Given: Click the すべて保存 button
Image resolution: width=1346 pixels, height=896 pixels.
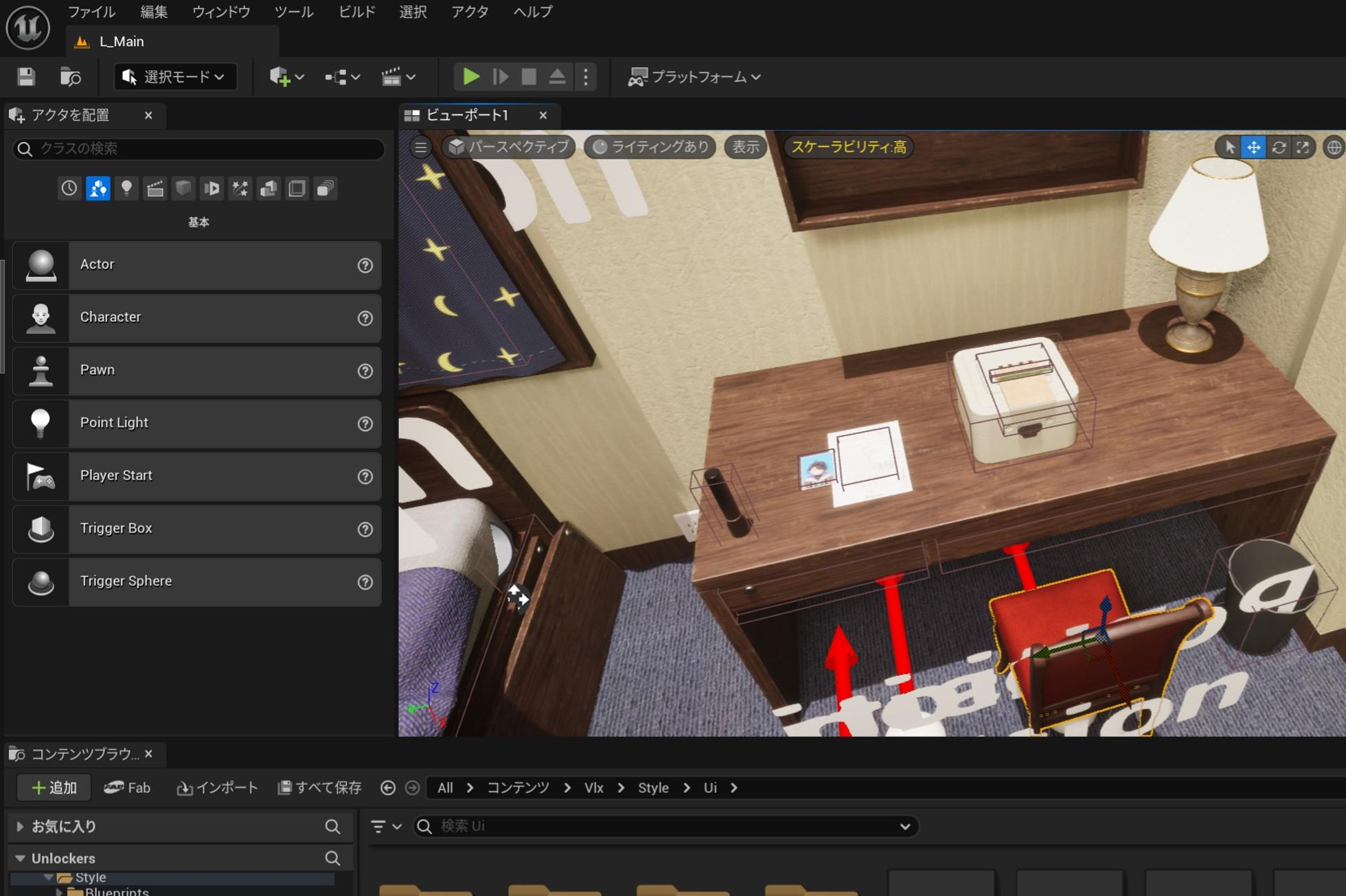Looking at the screenshot, I should tap(319, 788).
